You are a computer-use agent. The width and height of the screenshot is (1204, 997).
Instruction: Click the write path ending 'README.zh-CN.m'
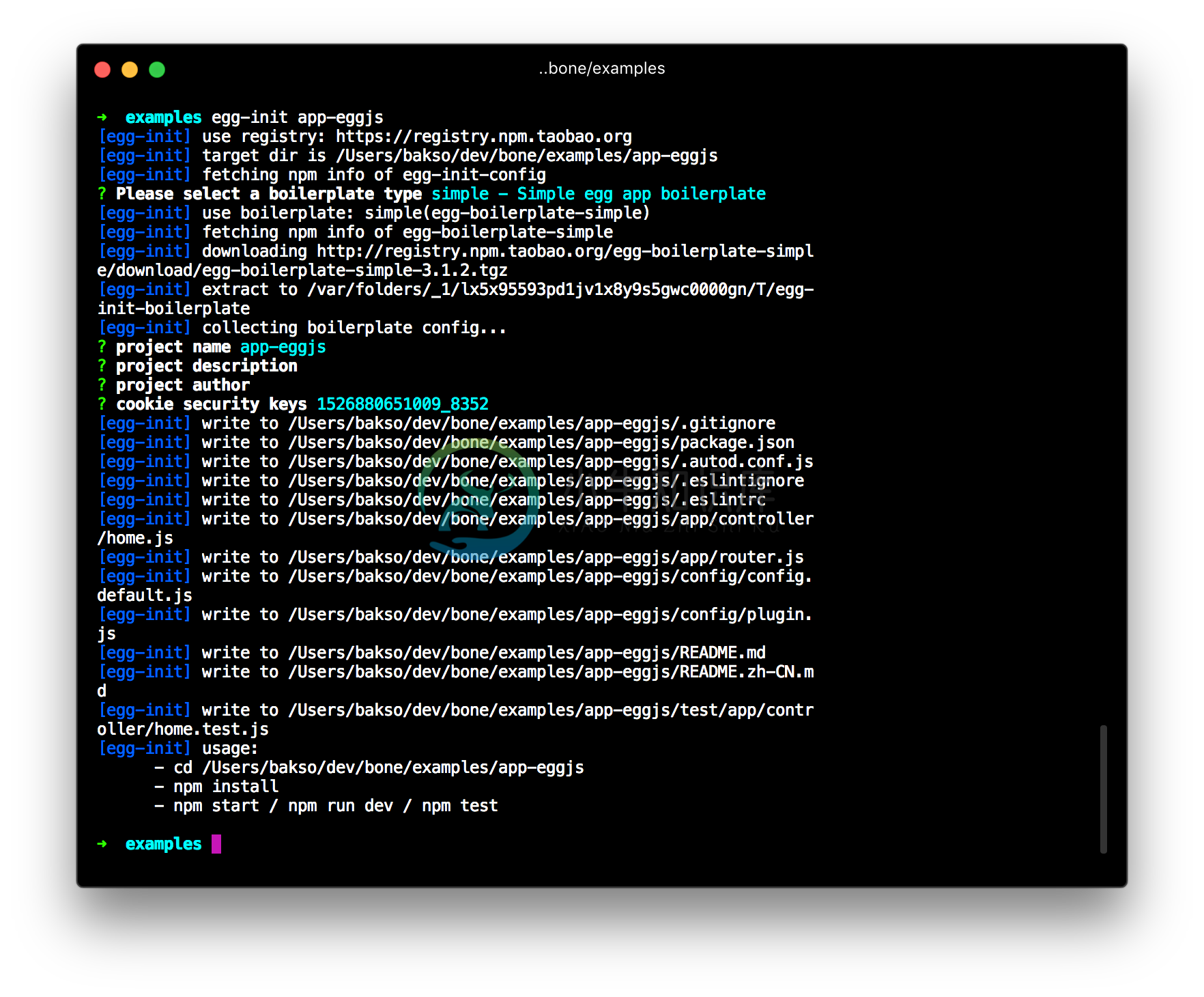(551, 672)
